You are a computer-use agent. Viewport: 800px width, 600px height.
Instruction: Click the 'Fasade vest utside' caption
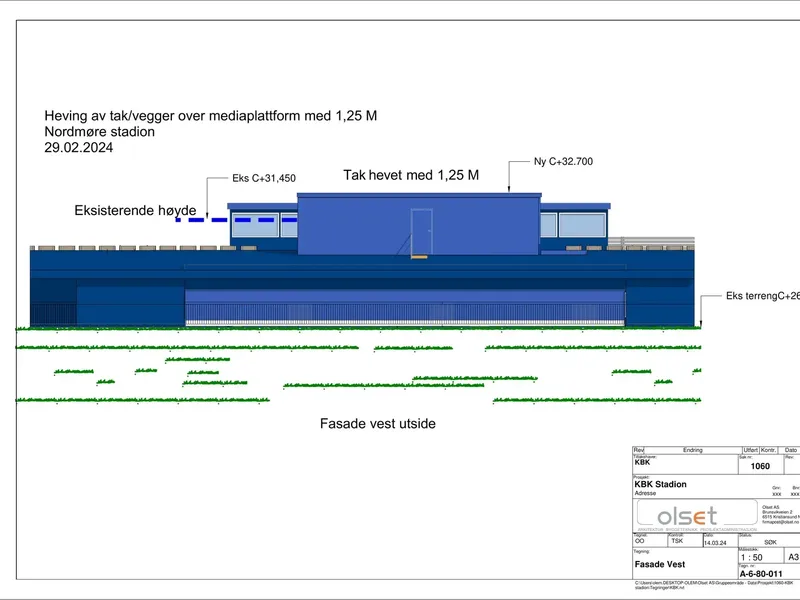coord(378,423)
